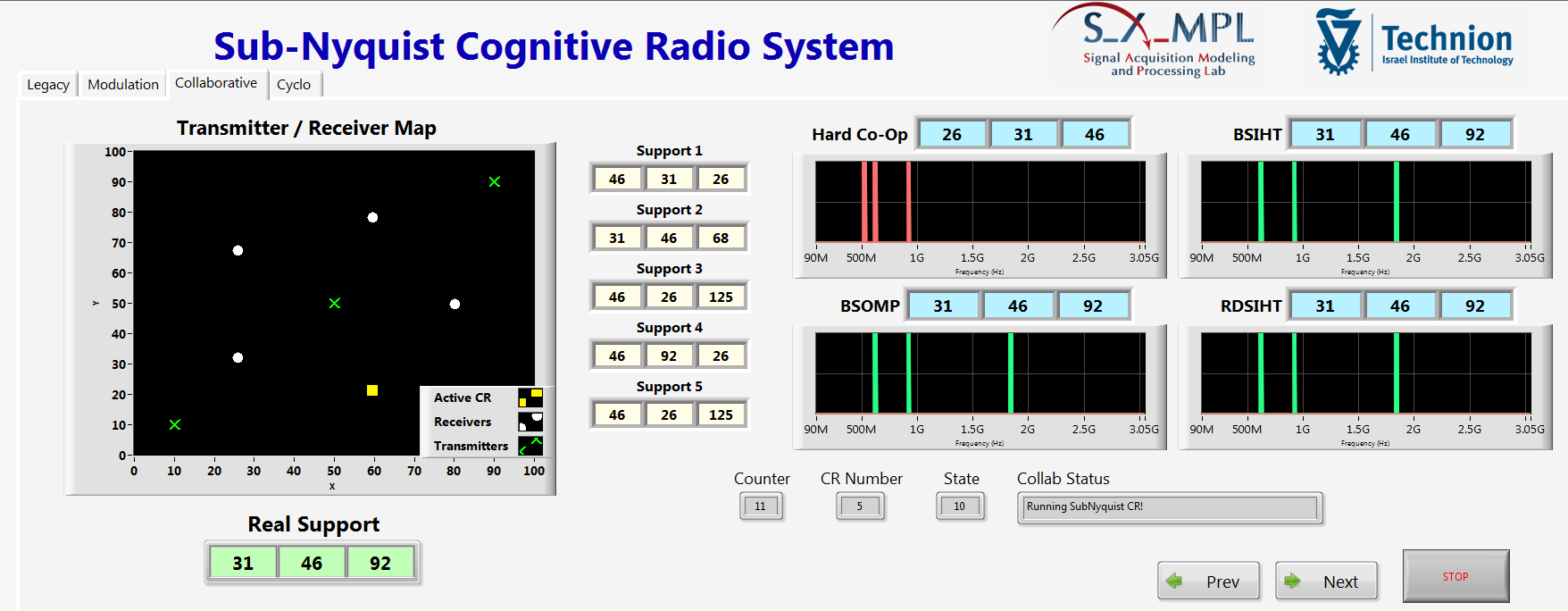Click the Next button
The width and height of the screenshot is (1568, 611).
pos(1326,581)
